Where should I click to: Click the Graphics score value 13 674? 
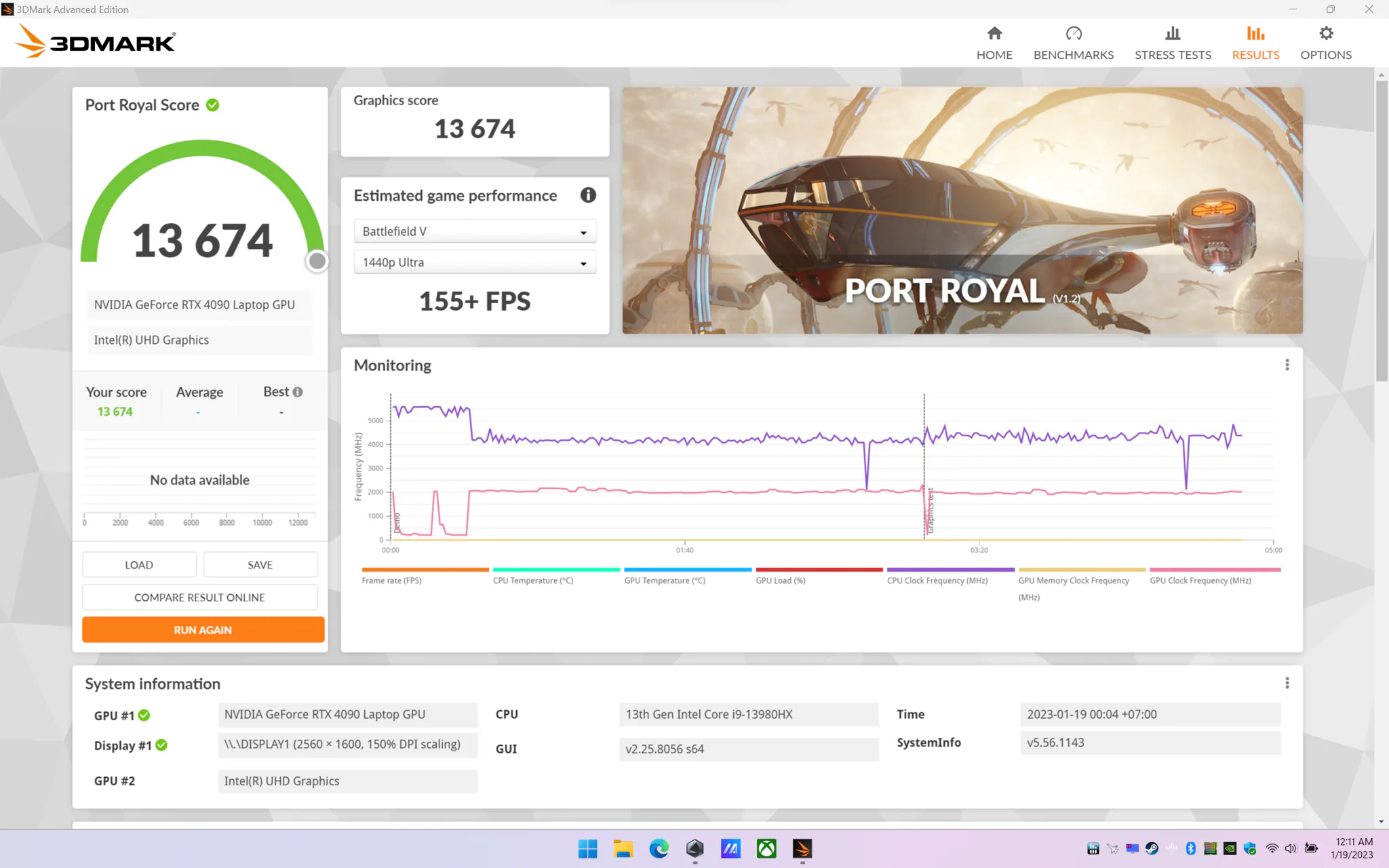tap(475, 129)
